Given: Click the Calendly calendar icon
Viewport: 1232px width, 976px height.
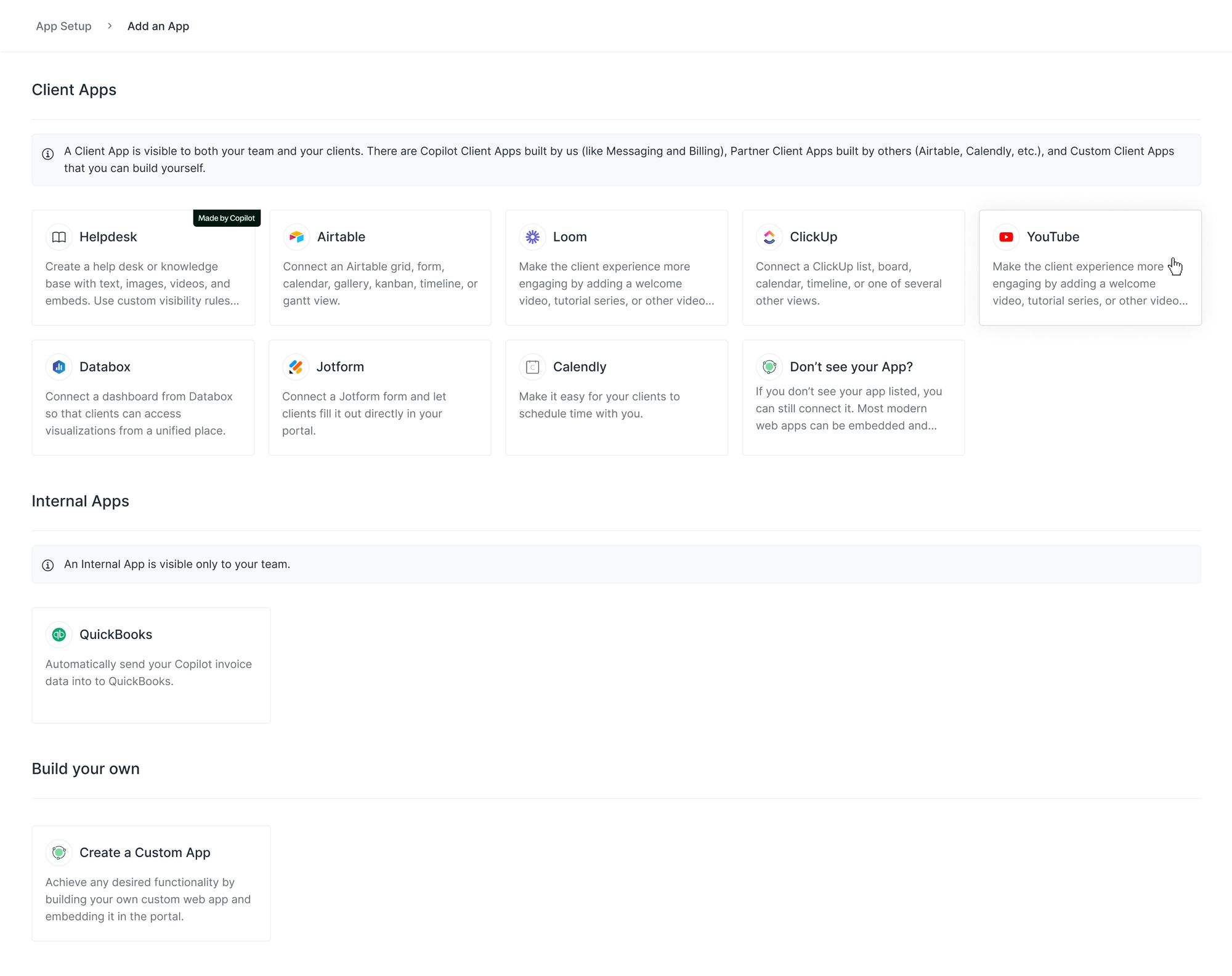Looking at the screenshot, I should [532, 367].
